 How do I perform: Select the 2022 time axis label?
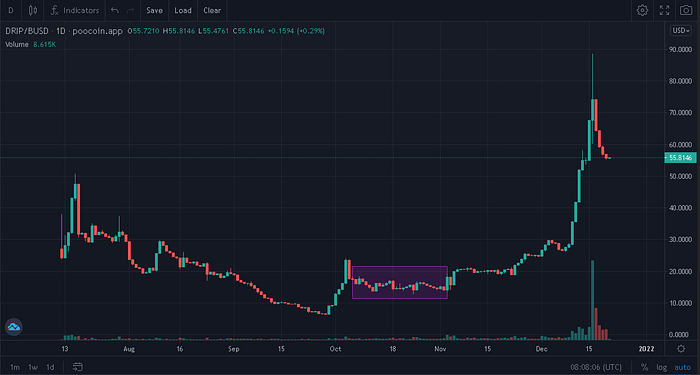(646, 349)
